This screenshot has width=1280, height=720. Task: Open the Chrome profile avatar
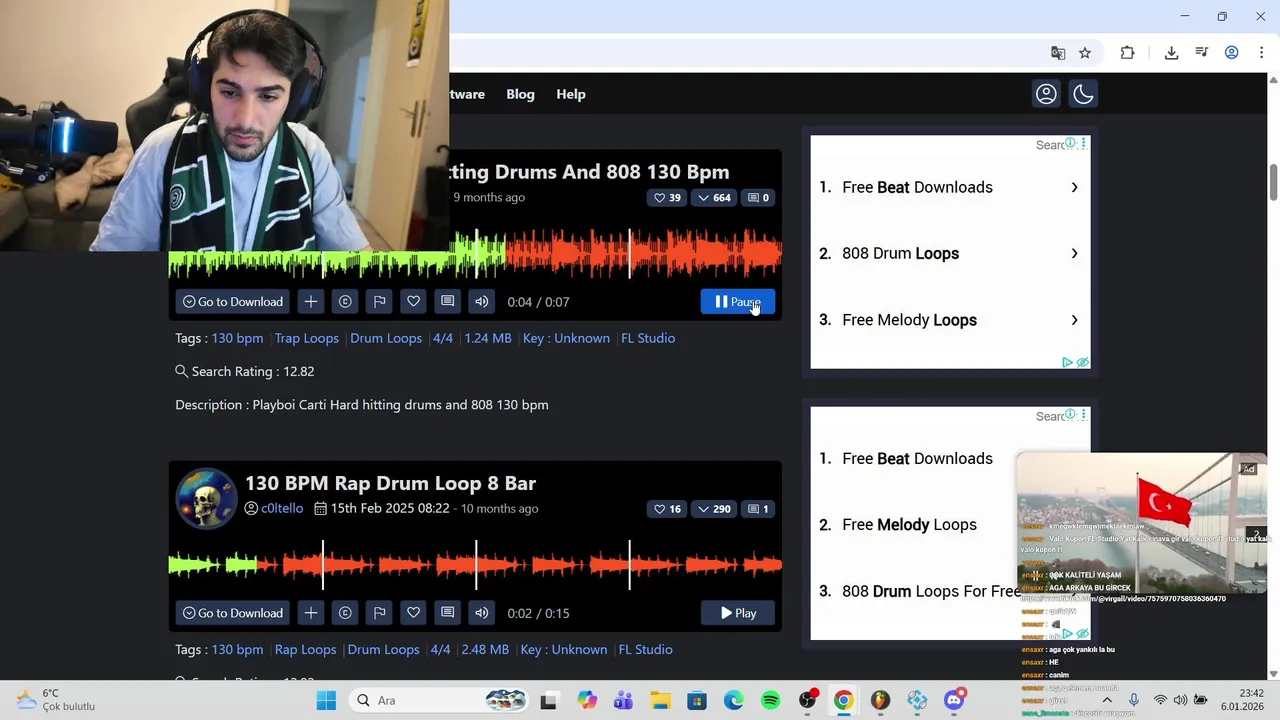pyautogui.click(x=1232, y=53)
